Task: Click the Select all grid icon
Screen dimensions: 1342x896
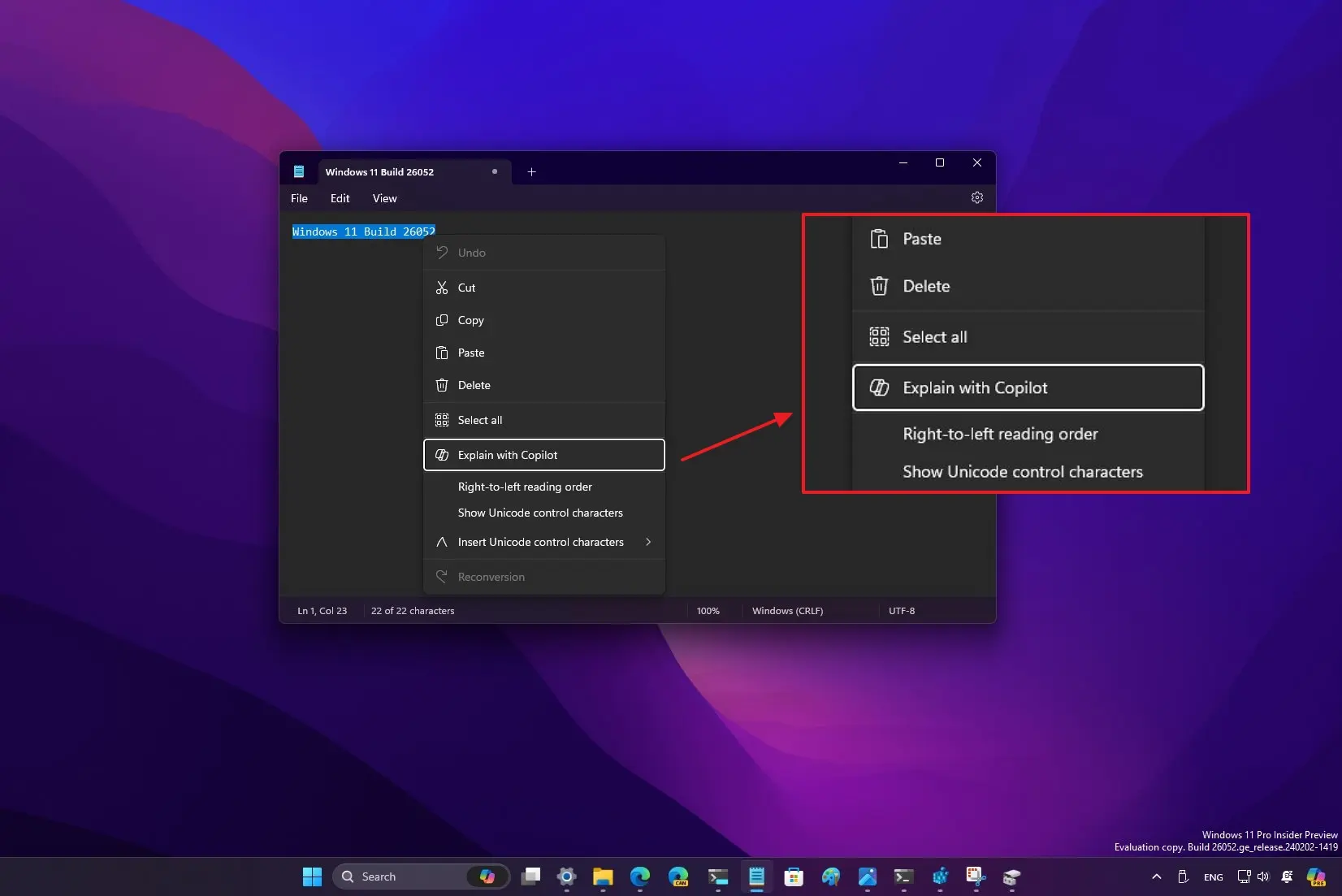Action: (442, 420)
